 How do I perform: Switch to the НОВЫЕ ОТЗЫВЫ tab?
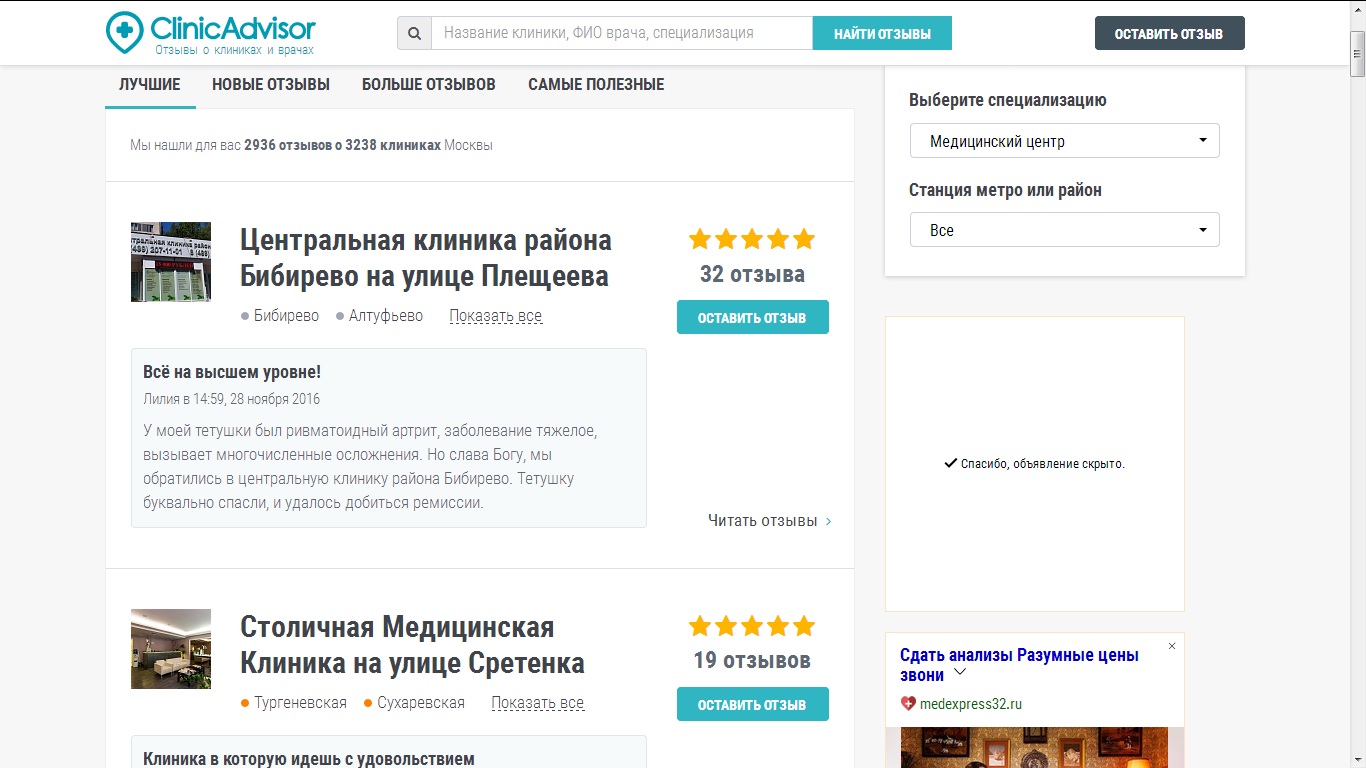click(x=271, y=85)
